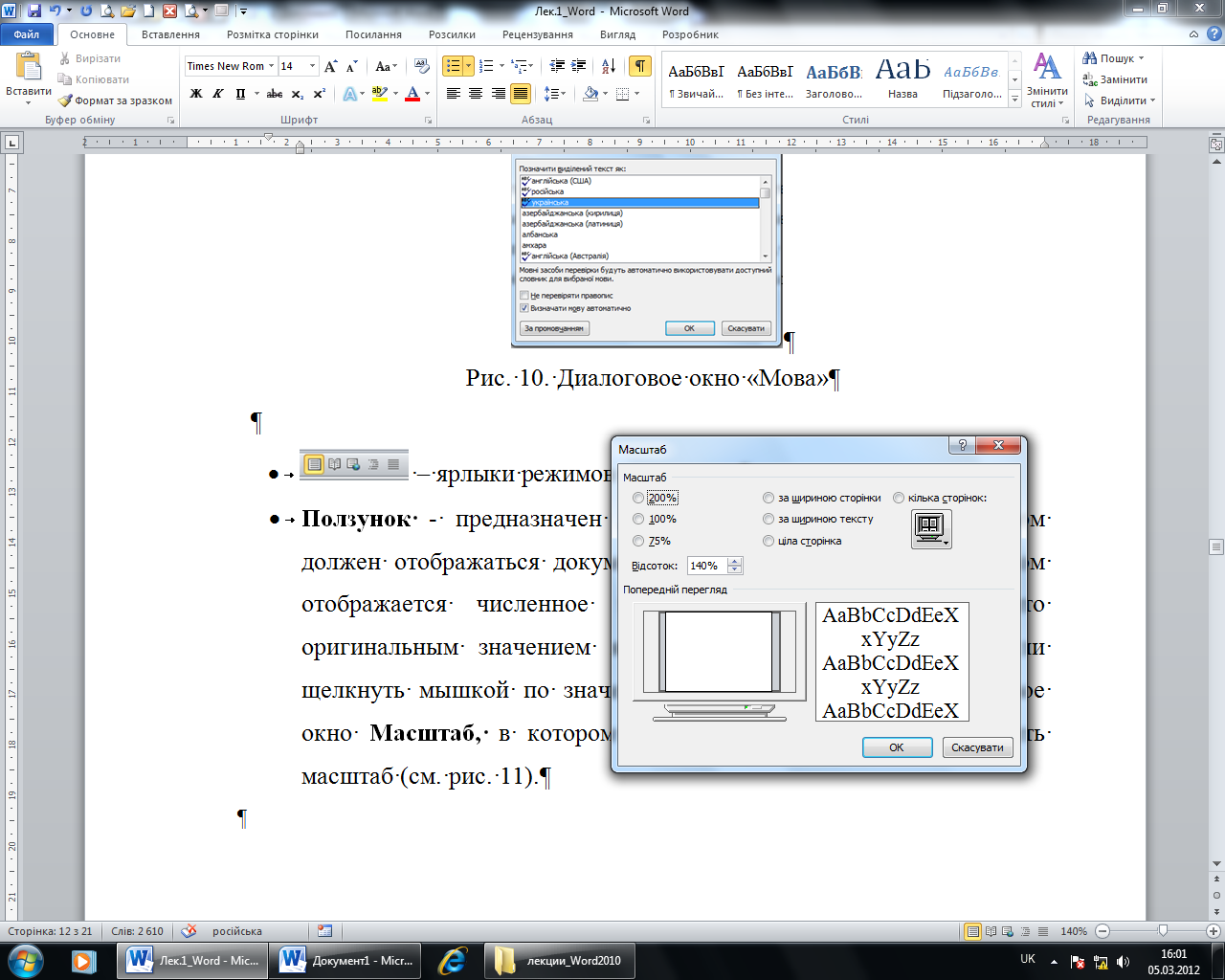
Task: Open the borders dropdown arrow
Action: point(637,94)
